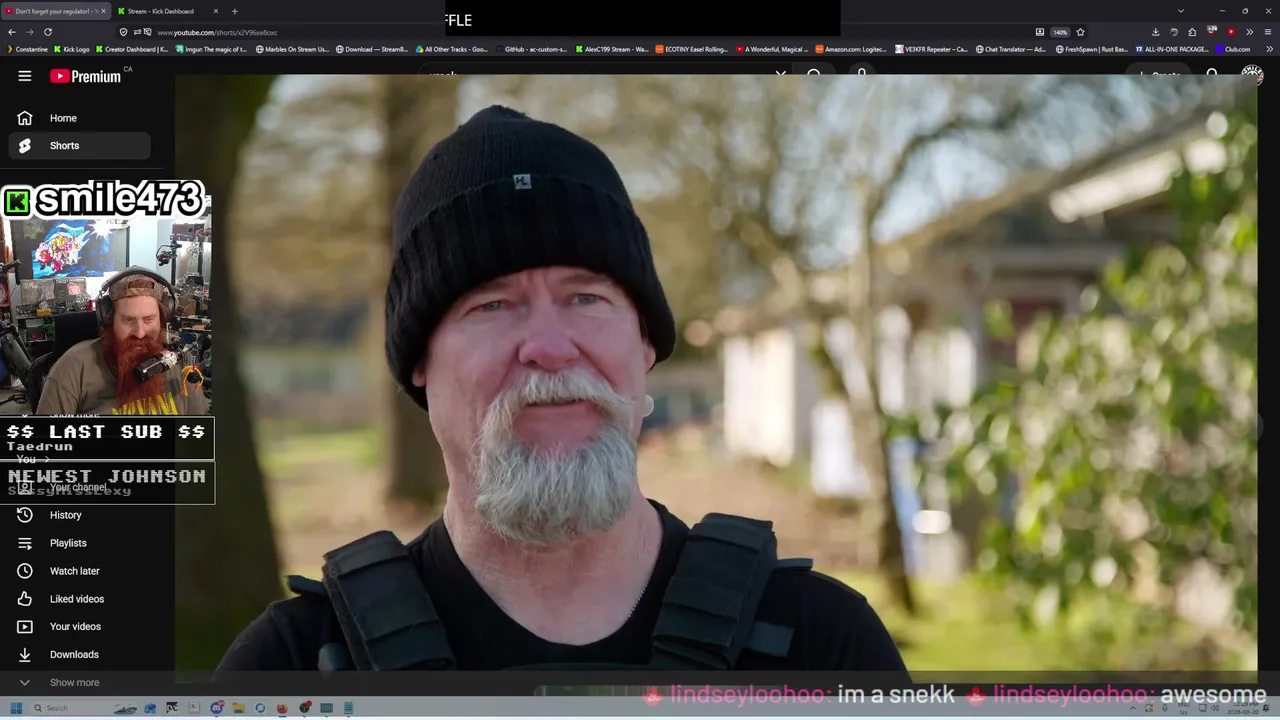Show more toolbar extensions chevron

1249,32
